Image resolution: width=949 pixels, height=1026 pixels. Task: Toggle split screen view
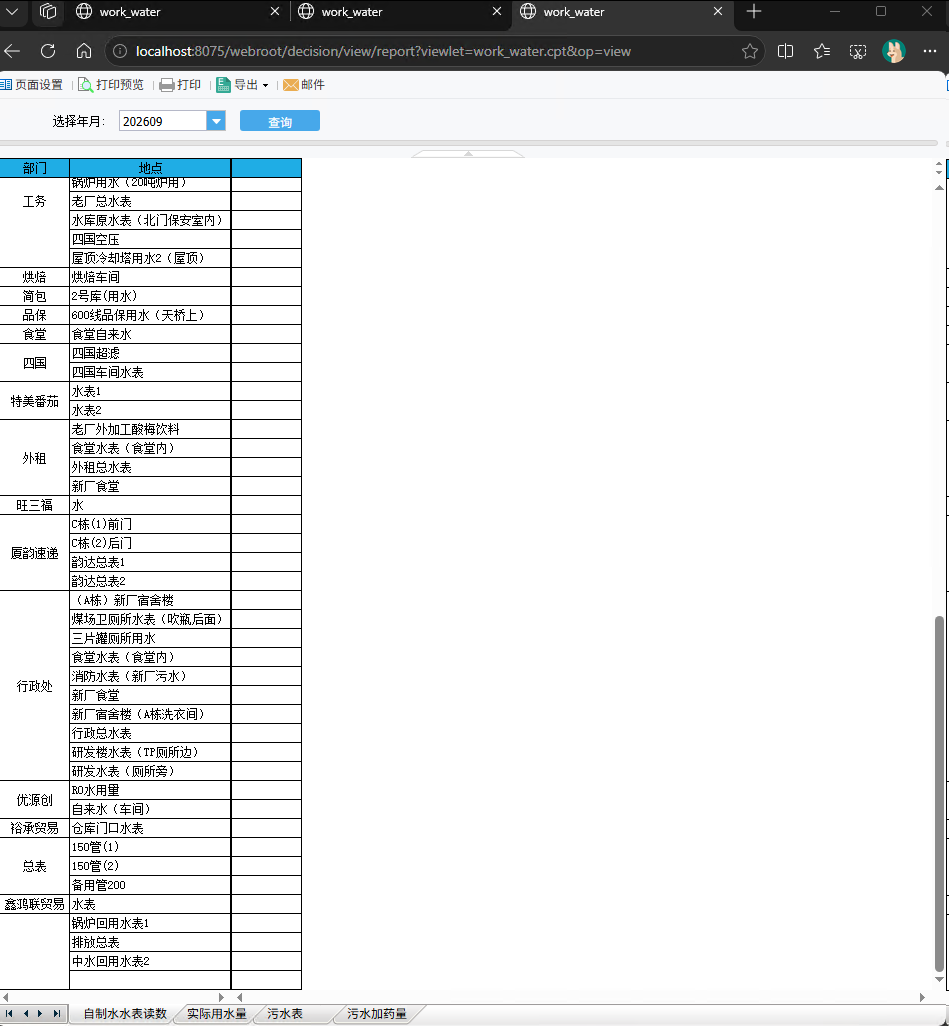pos(785,51)
